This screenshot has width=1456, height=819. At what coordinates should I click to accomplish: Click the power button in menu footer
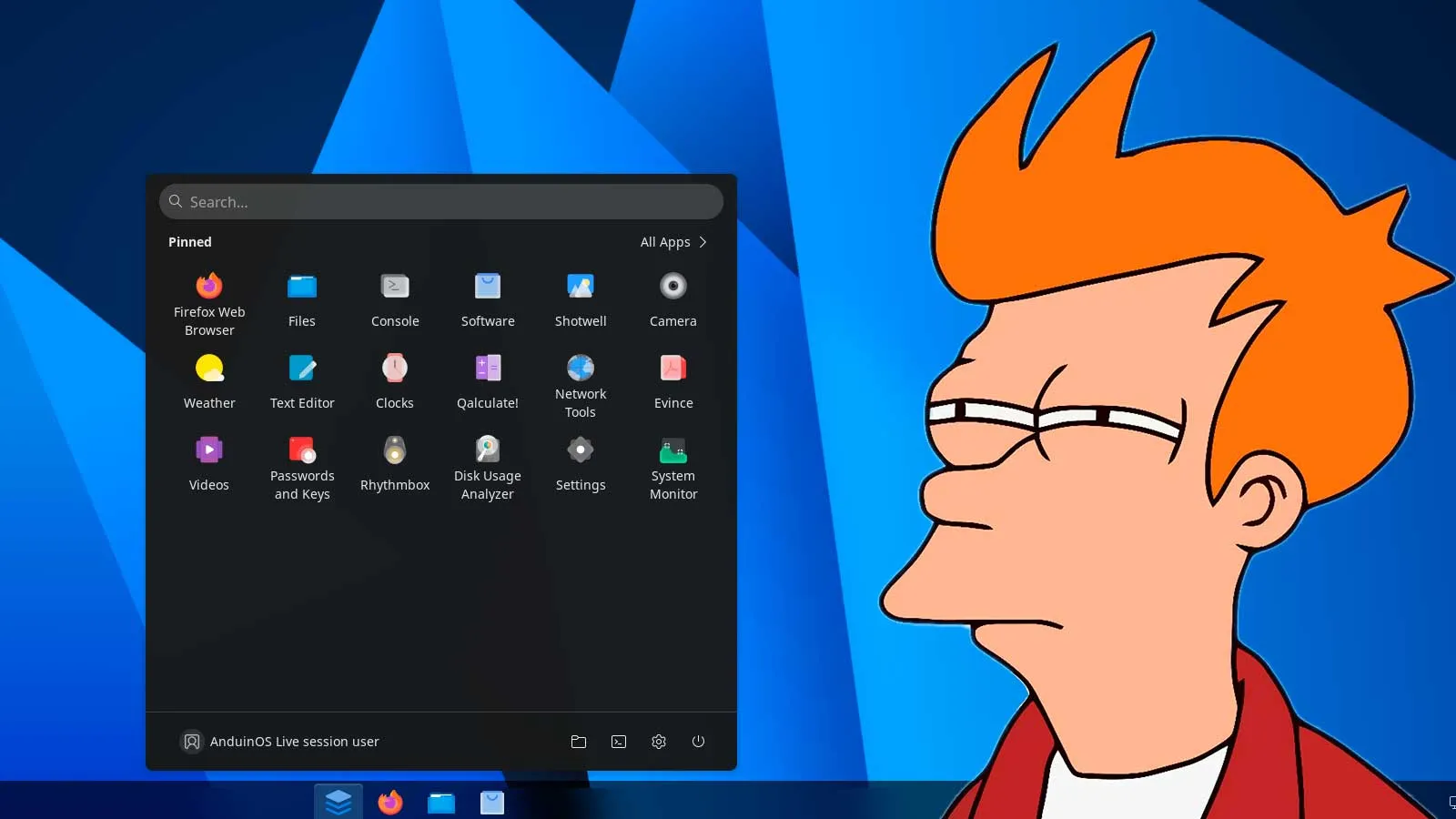coord(699,742)
